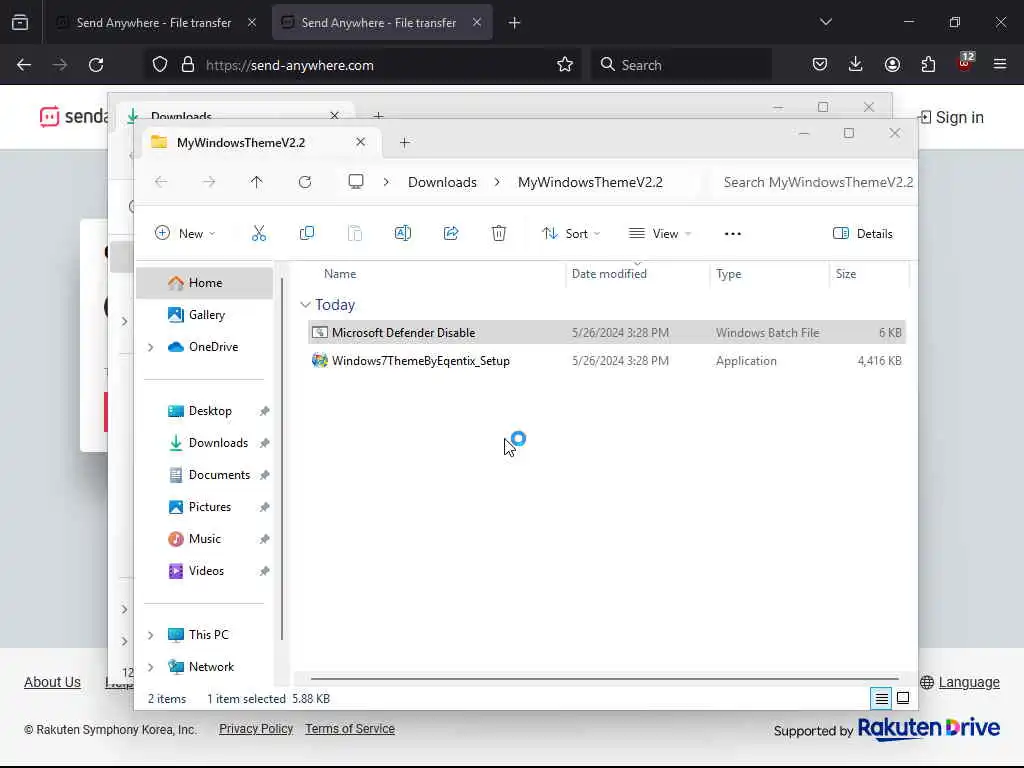
Task: Go back in Firefox history
Action: tap(24, 65)
